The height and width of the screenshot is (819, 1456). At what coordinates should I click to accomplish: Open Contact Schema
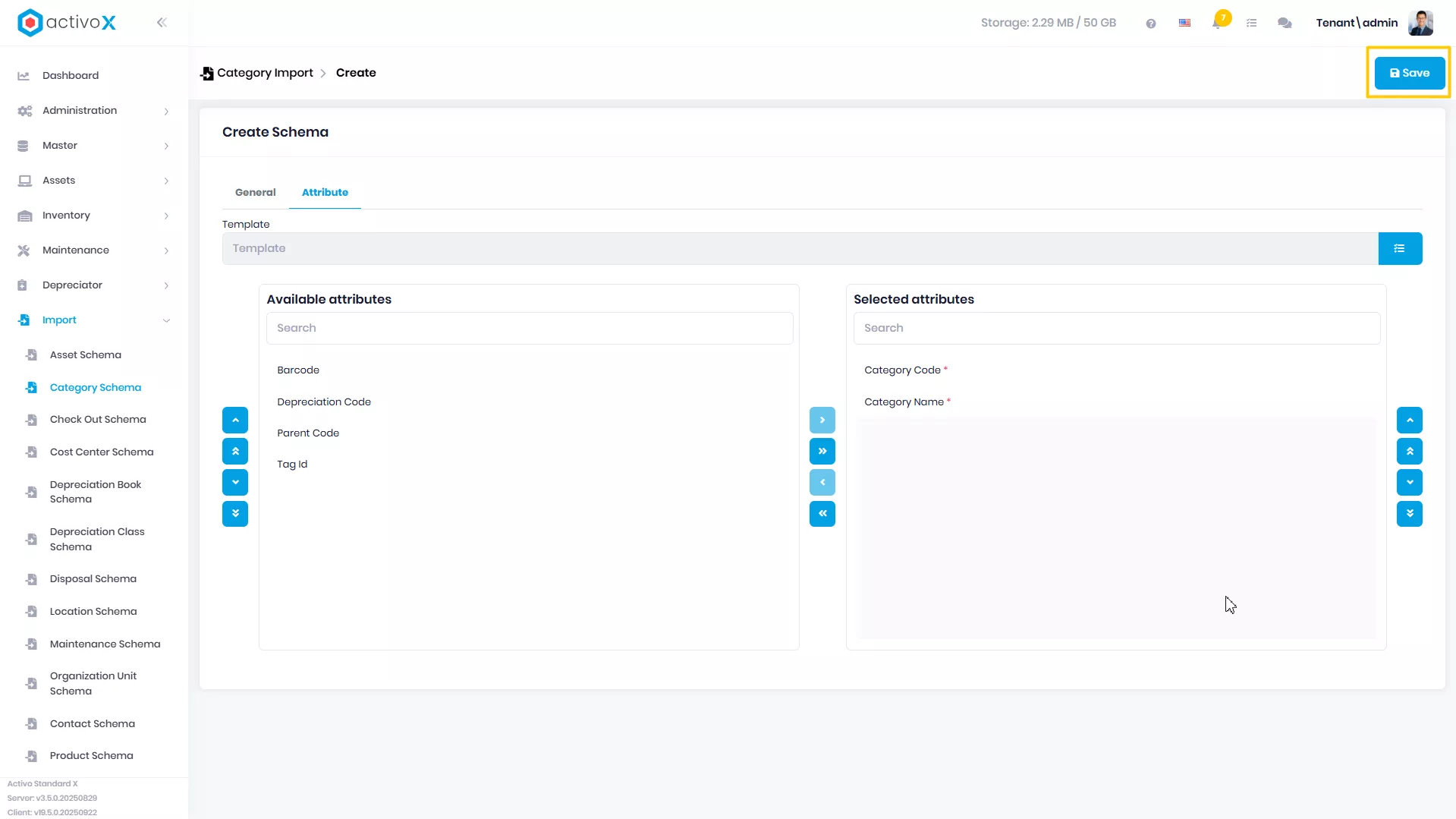pos(94,724)
